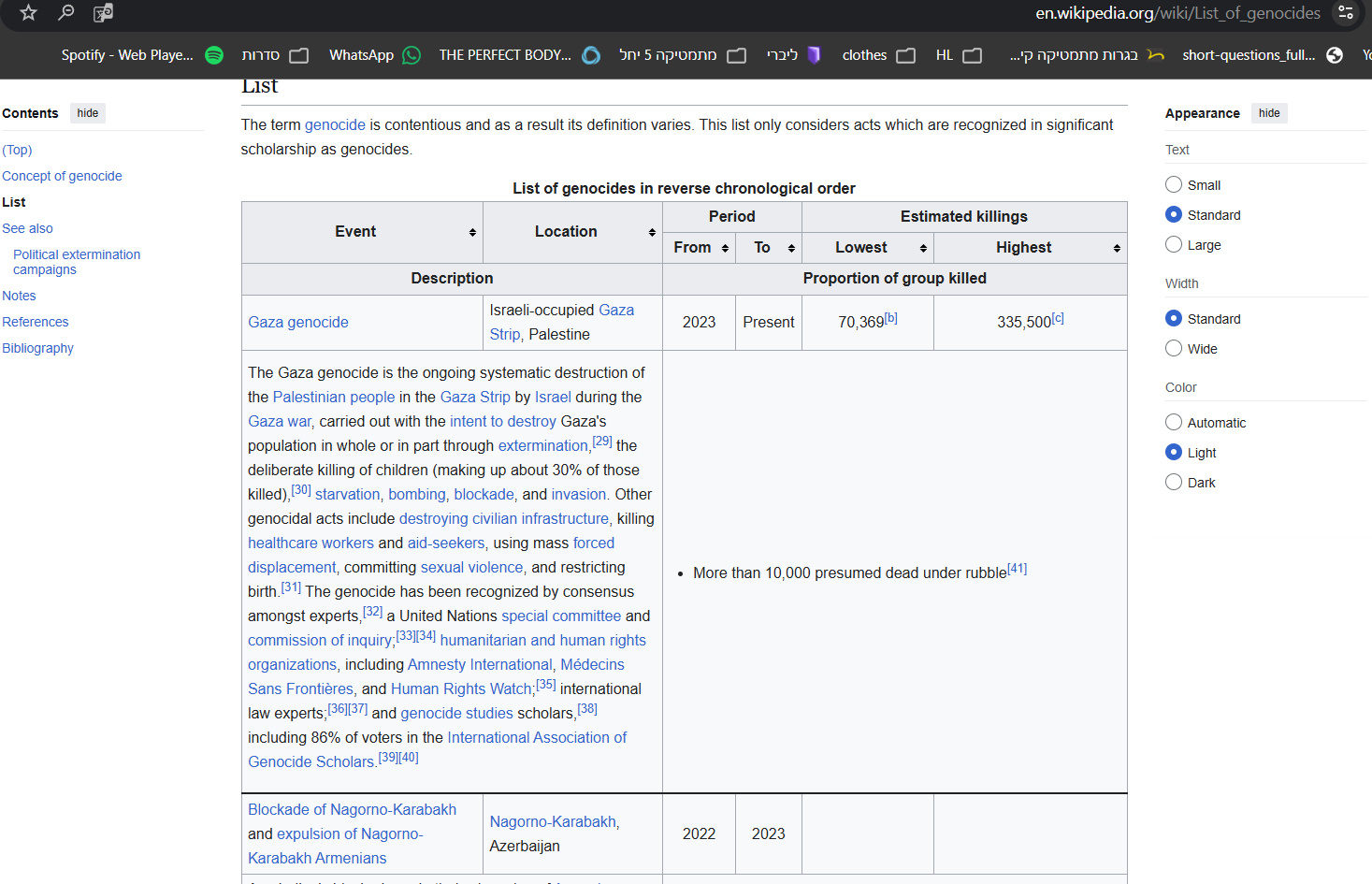Open the intent to destroy link
This screenshot has height=884, width=1372.
click(x=503, y=421)
